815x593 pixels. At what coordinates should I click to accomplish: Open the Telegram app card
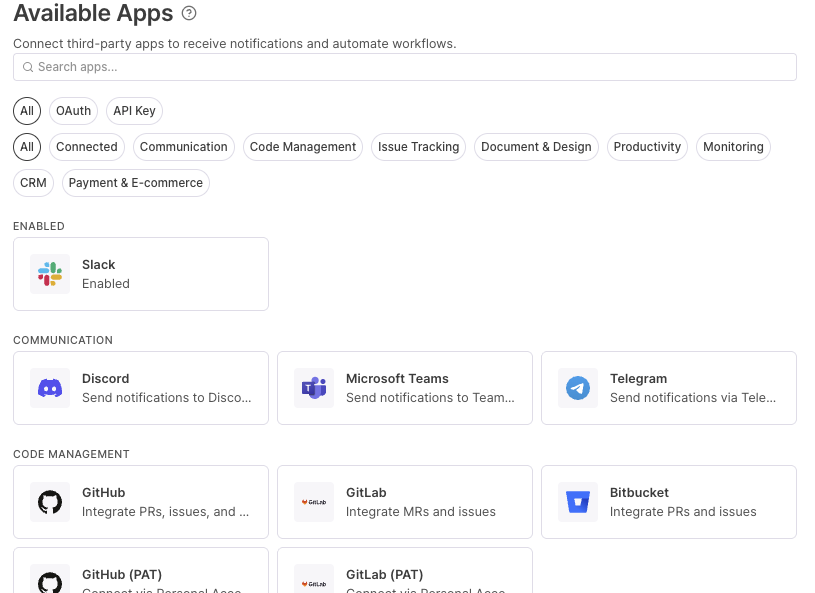(x=669, y=388)
